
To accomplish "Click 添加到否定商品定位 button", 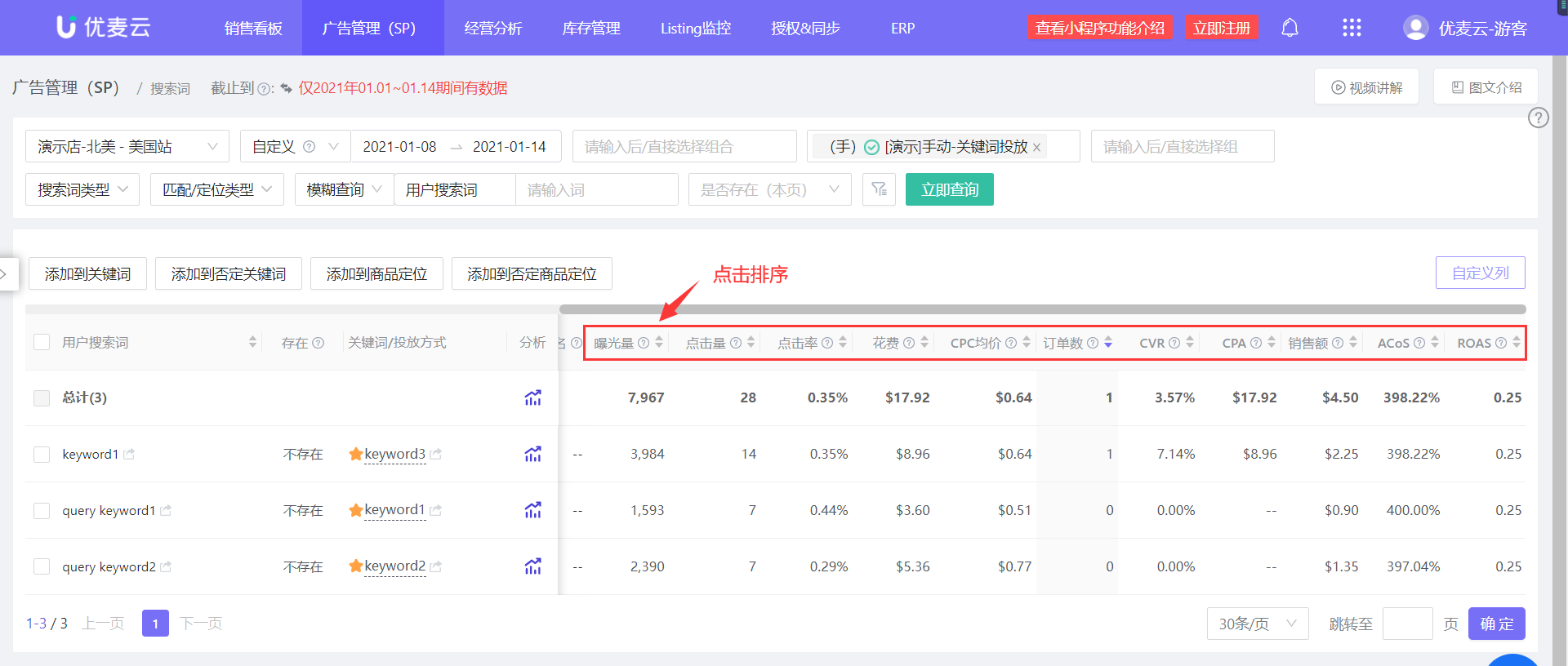I will [x=532, y=274].
